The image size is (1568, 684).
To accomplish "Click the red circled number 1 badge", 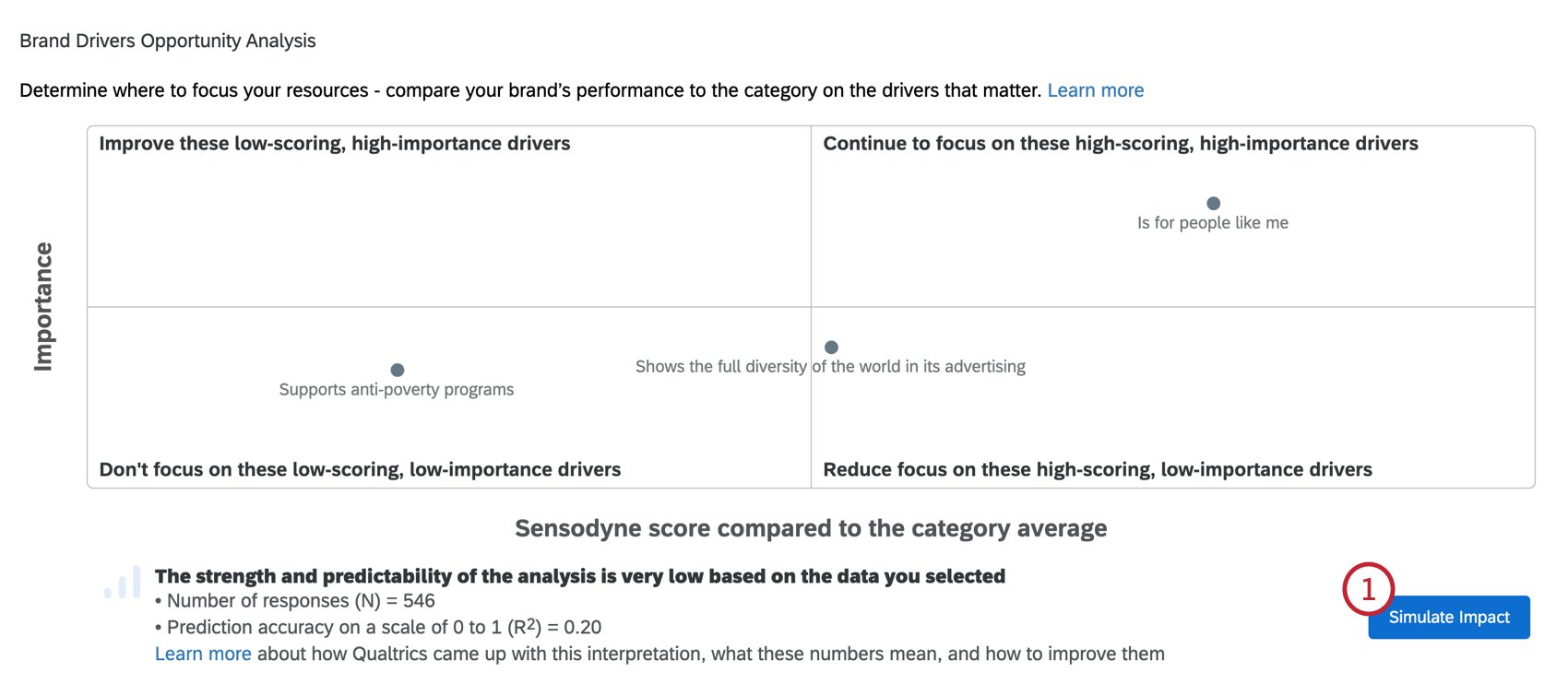I will click(1368, 588).
